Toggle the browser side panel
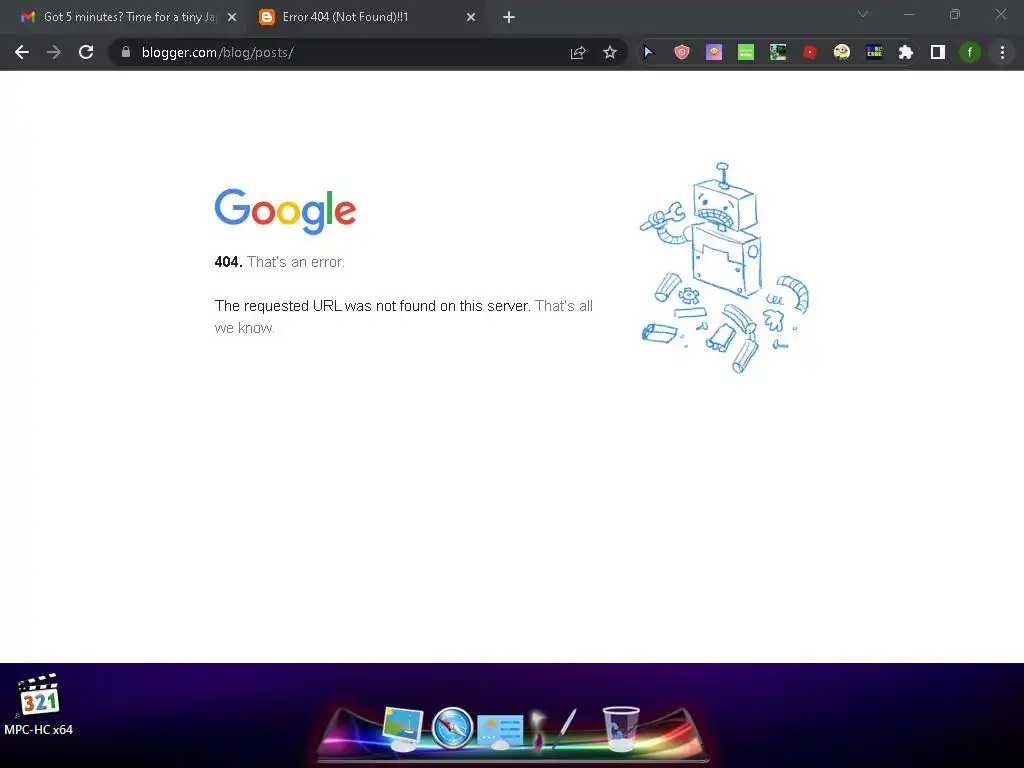 click(x=938, y=52)
